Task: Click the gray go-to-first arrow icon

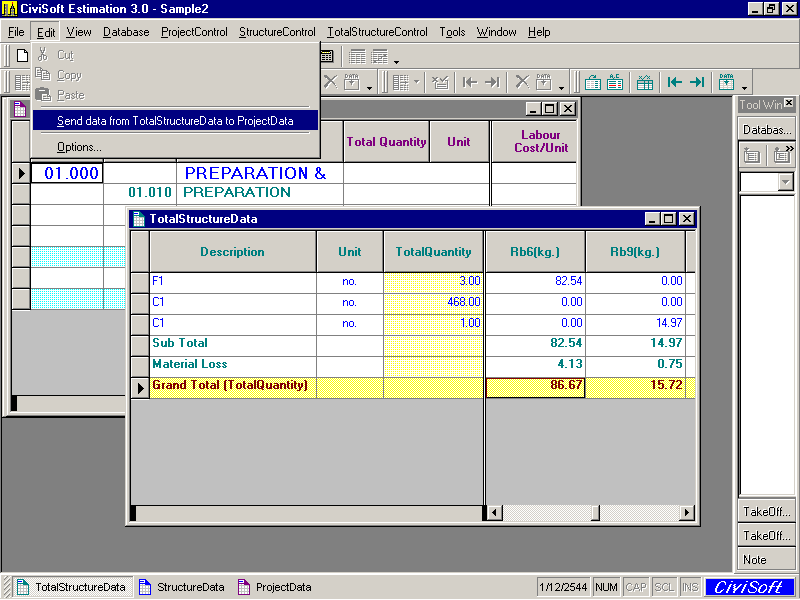Action: 469,82
